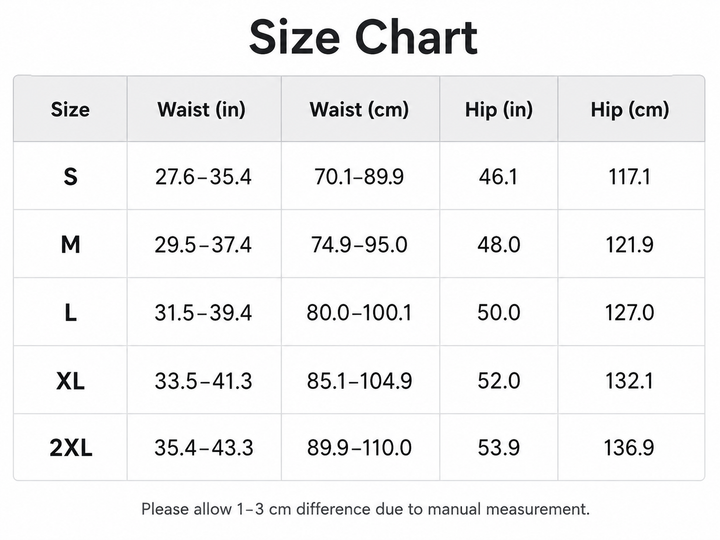Select hip inches value 48.0
The image size is (720, 540).
[x=499, y=244]
